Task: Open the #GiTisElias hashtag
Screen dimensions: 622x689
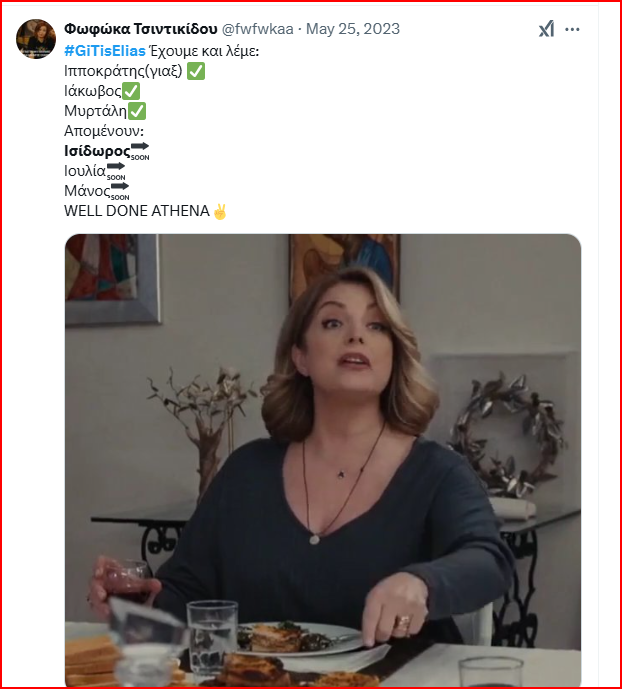Action: point(105,50)
